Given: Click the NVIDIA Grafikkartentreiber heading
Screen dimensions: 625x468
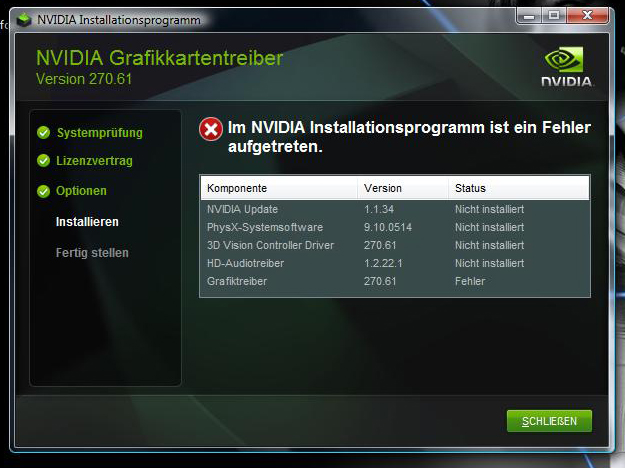Looking at the screenshot, I should (x=159, y=58).
